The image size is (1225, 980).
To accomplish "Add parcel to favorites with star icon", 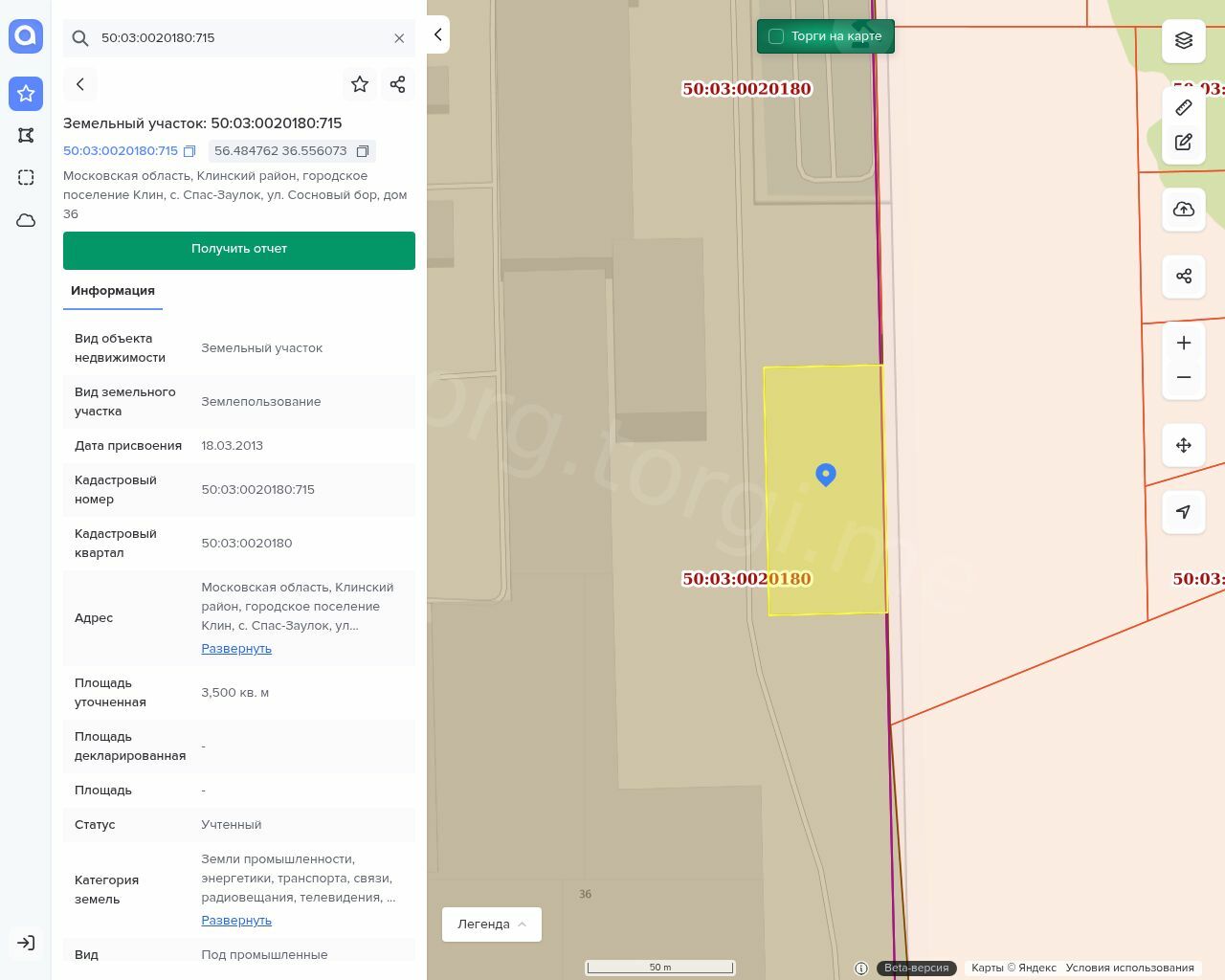I will 360,84.
